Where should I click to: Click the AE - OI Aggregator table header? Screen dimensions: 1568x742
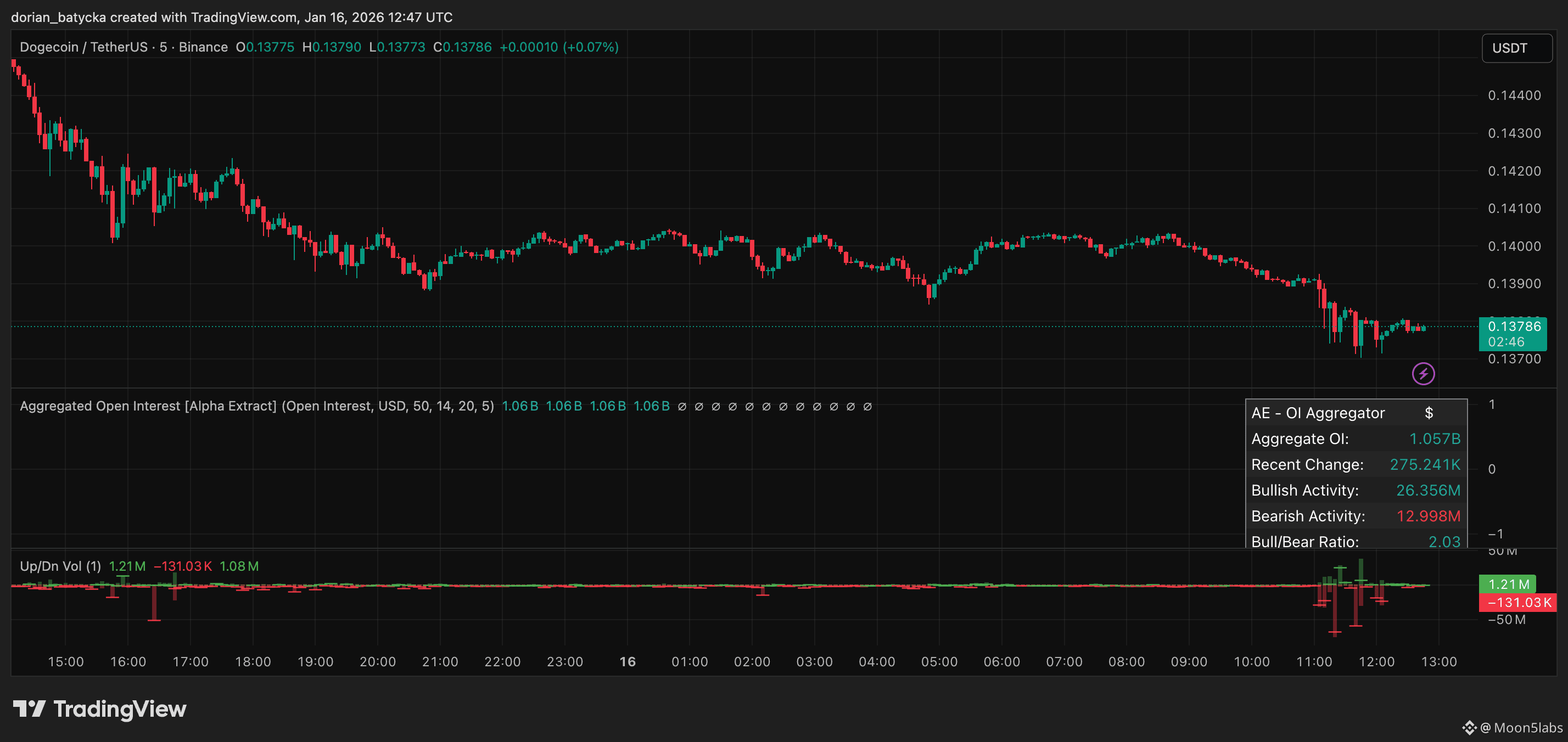(1318, 413)
